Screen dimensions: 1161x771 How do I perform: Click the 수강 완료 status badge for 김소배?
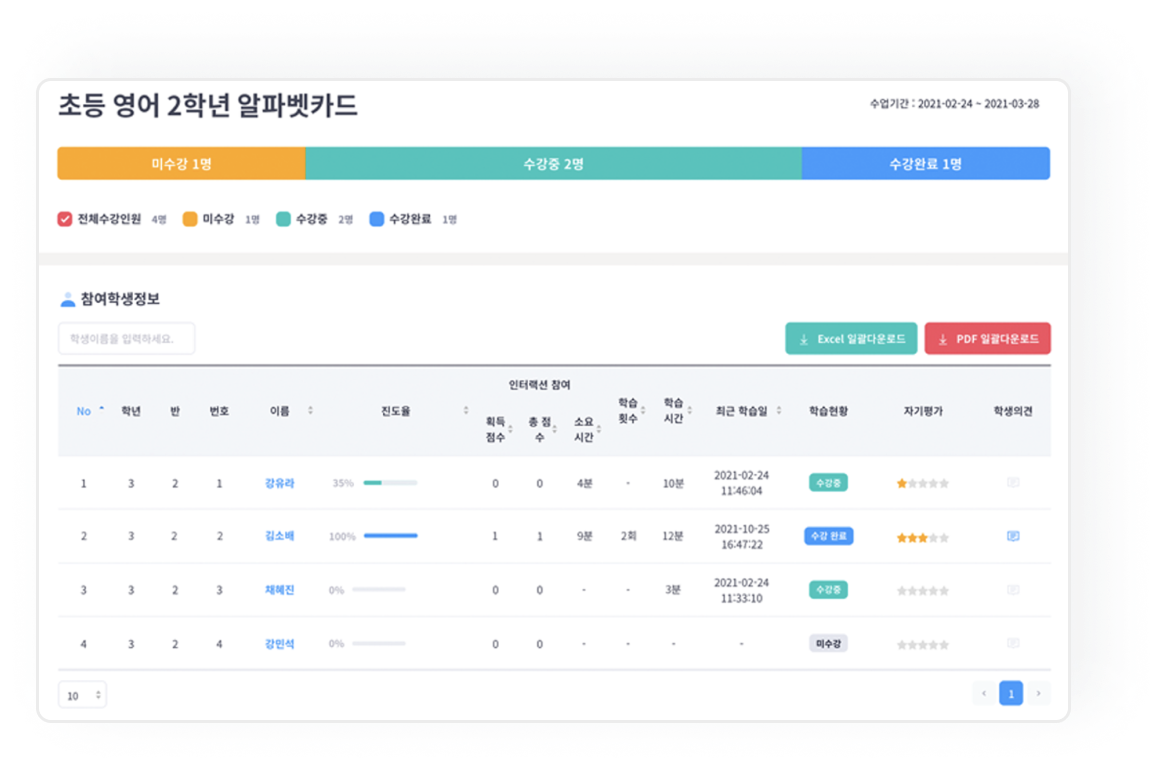(x=829, y=536)
